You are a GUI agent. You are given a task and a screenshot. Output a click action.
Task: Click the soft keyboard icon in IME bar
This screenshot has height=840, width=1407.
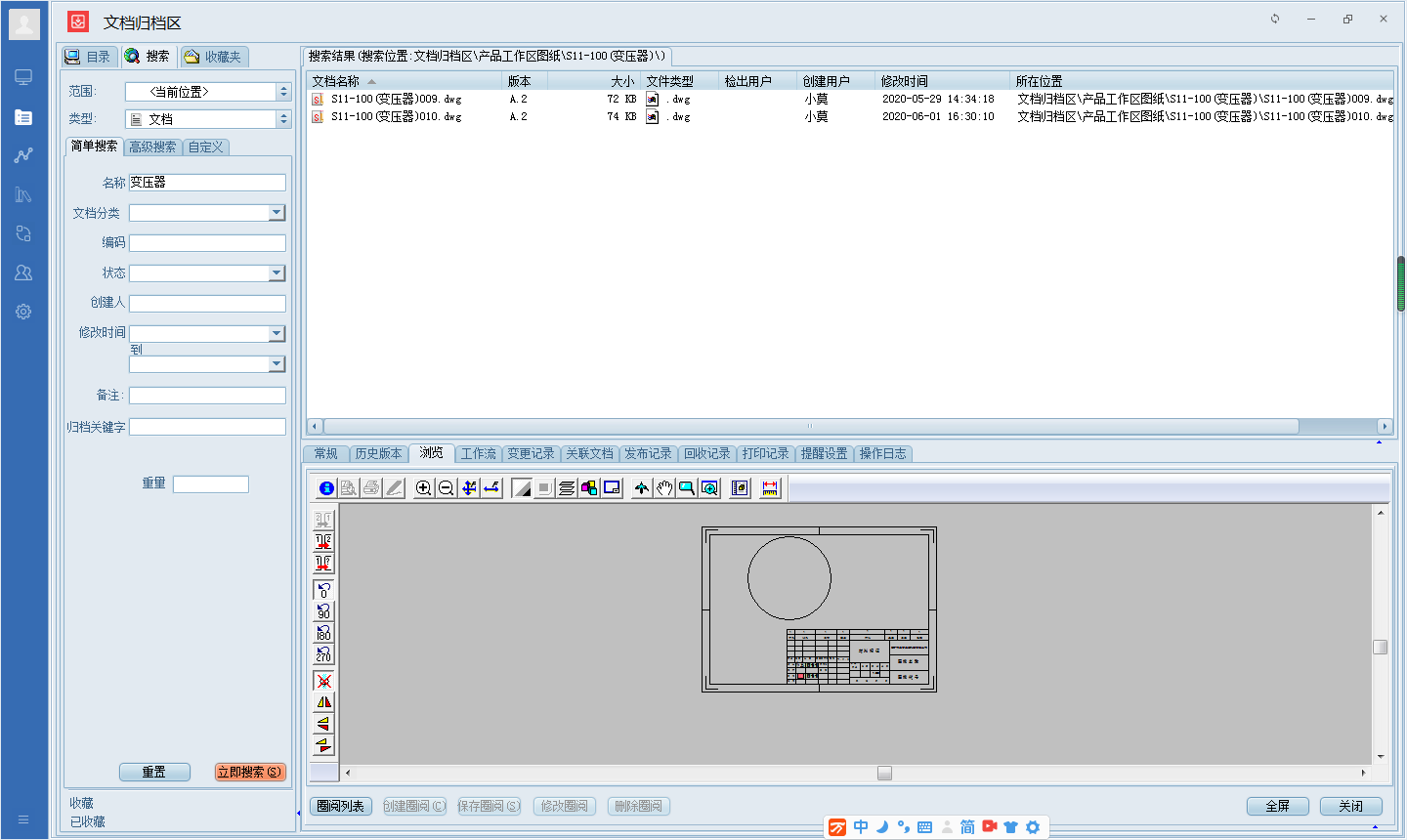tap(924, 827)
